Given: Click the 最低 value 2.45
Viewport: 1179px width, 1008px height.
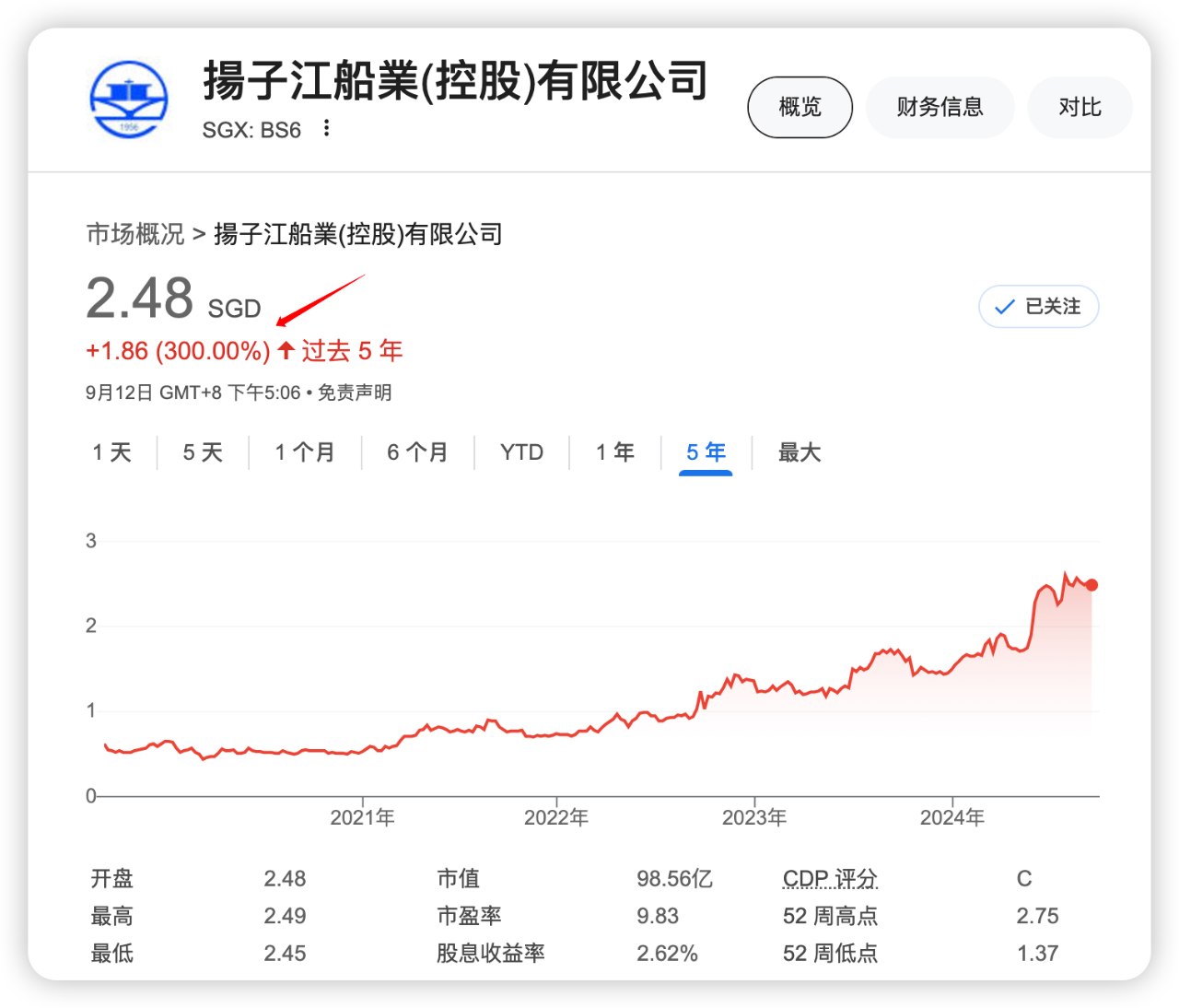Looking at the screenshot, I should pos(285,954).
